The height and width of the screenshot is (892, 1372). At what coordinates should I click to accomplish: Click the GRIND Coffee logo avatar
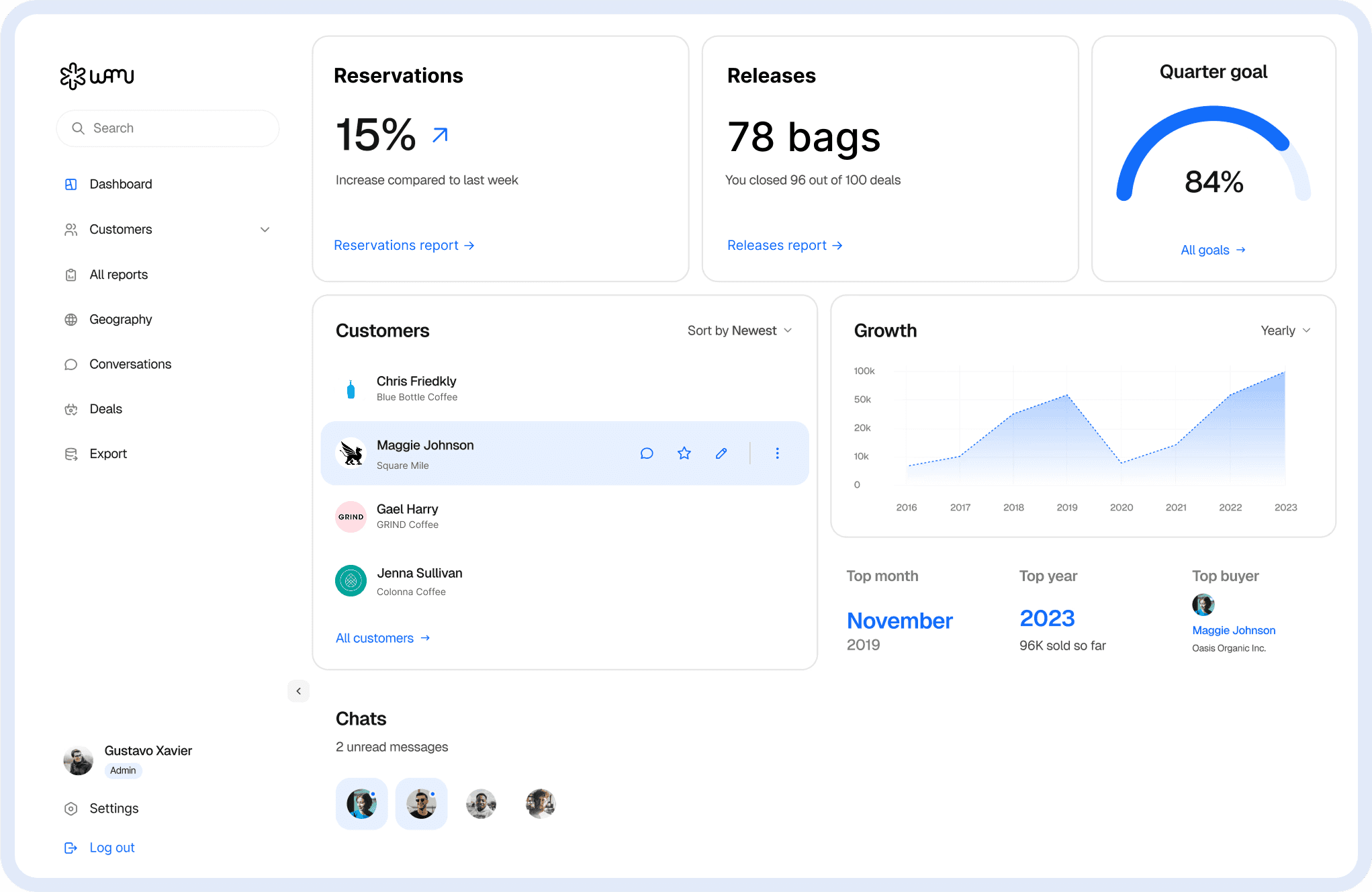click(351, 517)
